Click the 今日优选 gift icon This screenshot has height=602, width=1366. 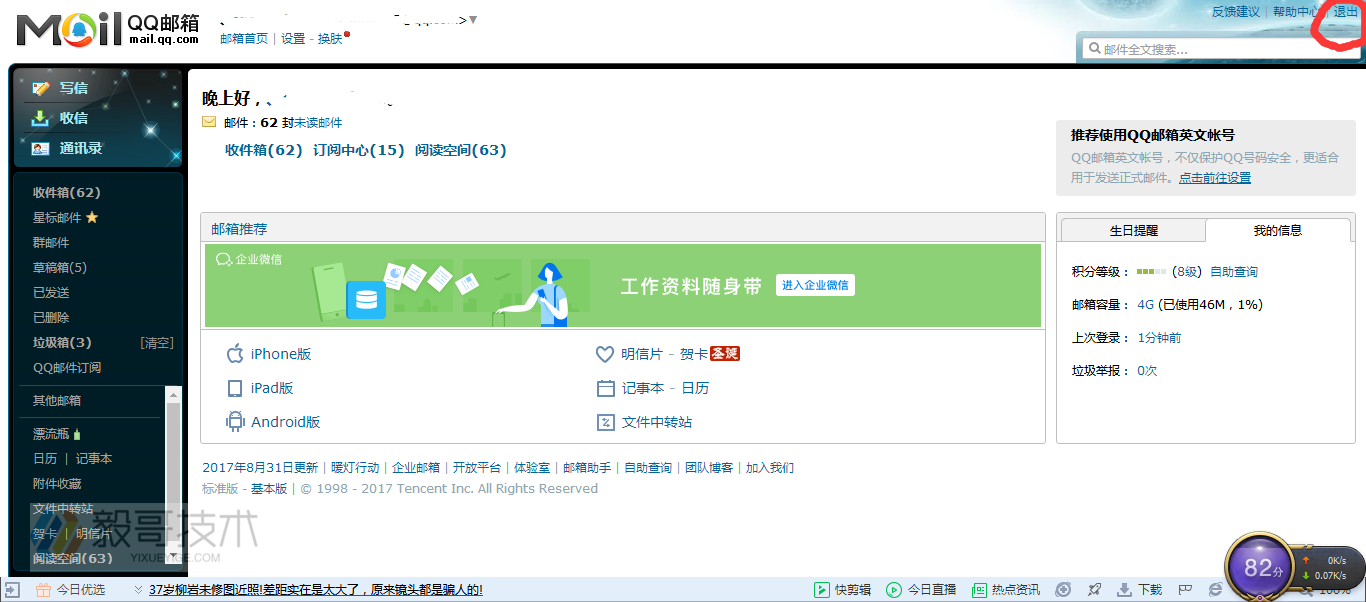tap(43, 590)
